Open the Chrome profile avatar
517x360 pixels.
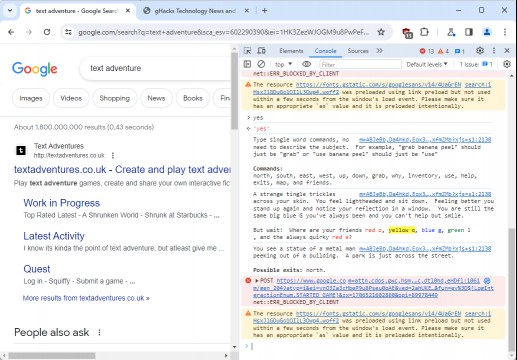pyautogui.click(x=487, y=32)
